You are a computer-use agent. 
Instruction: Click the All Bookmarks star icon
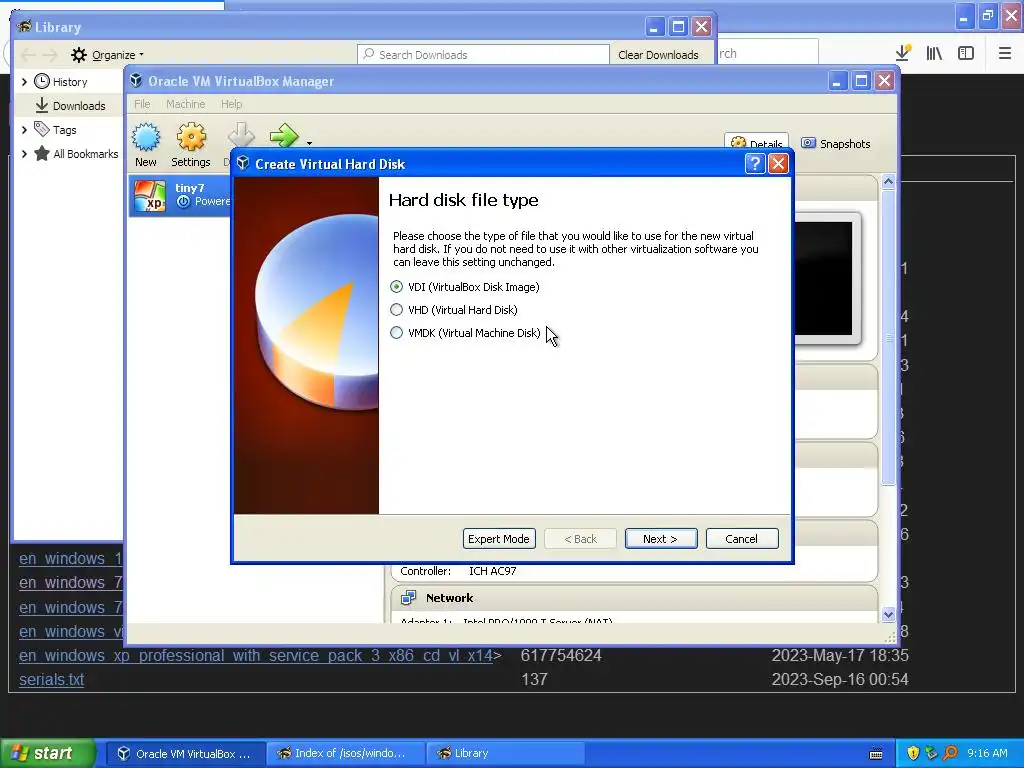pos(42,153)
